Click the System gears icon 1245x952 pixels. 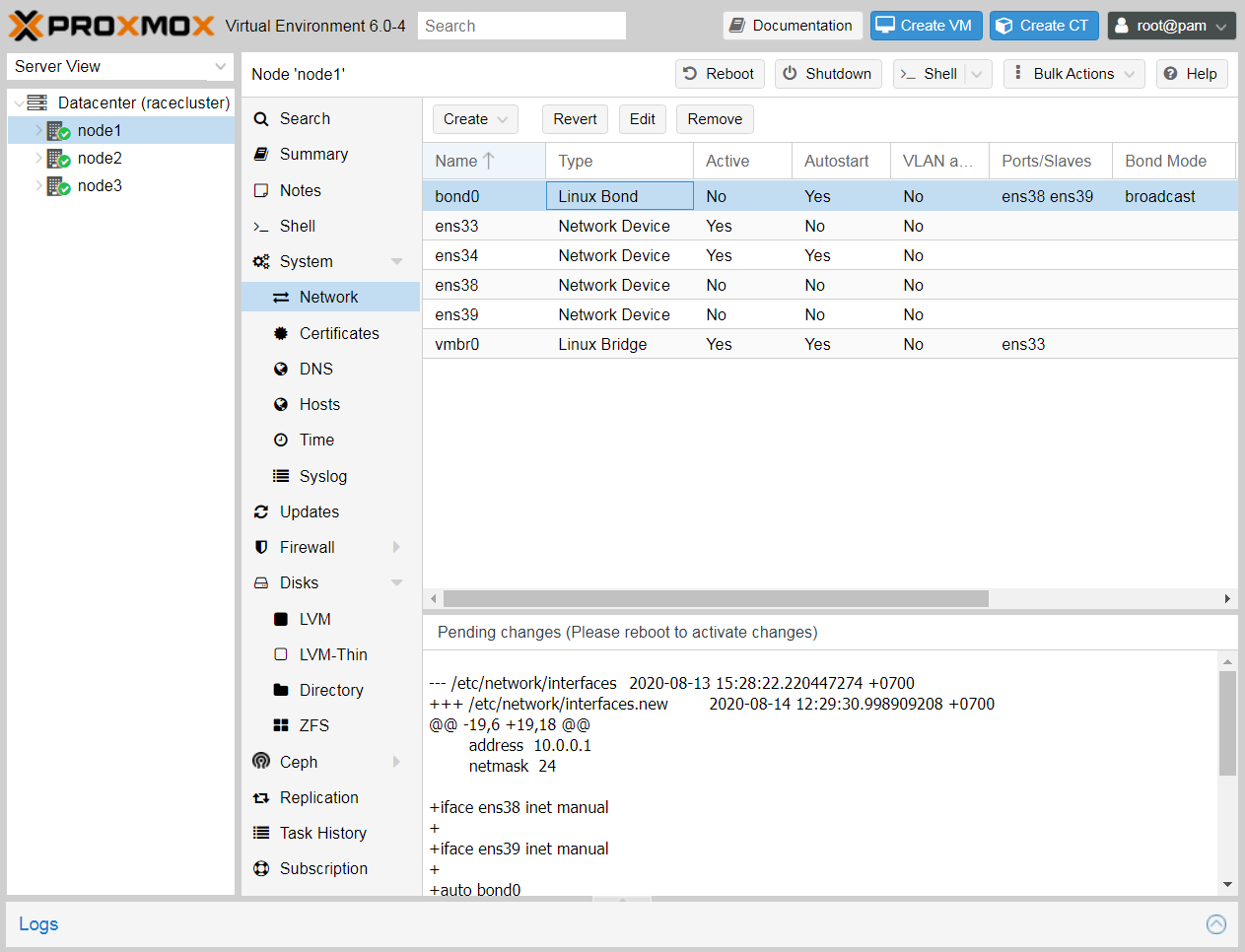[x=261, y=261]
